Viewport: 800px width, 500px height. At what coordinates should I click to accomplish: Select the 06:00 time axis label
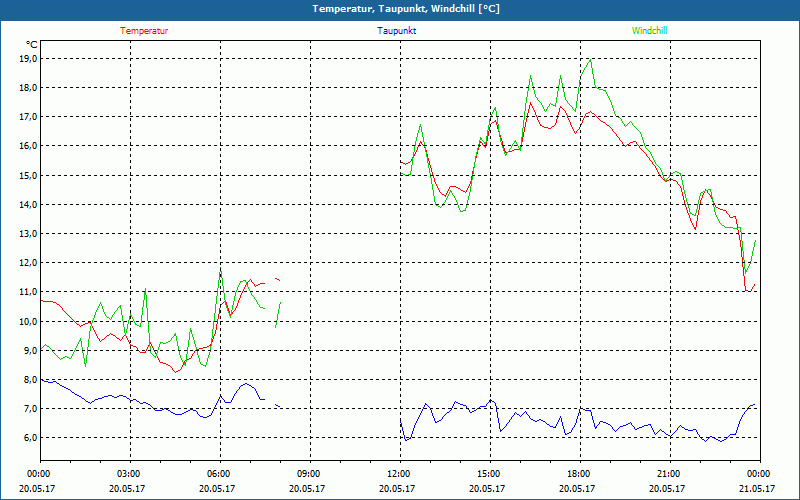tap(218, 474)
